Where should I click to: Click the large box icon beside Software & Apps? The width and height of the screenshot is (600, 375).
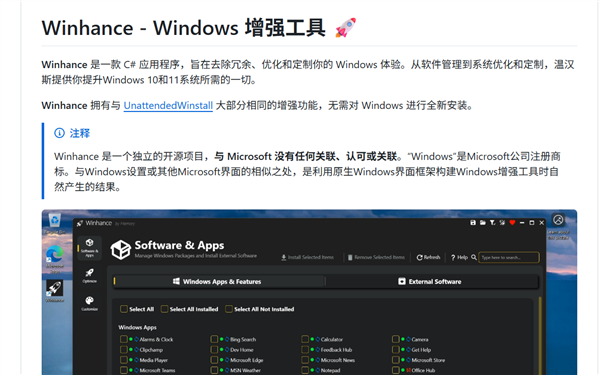point(121,249)
